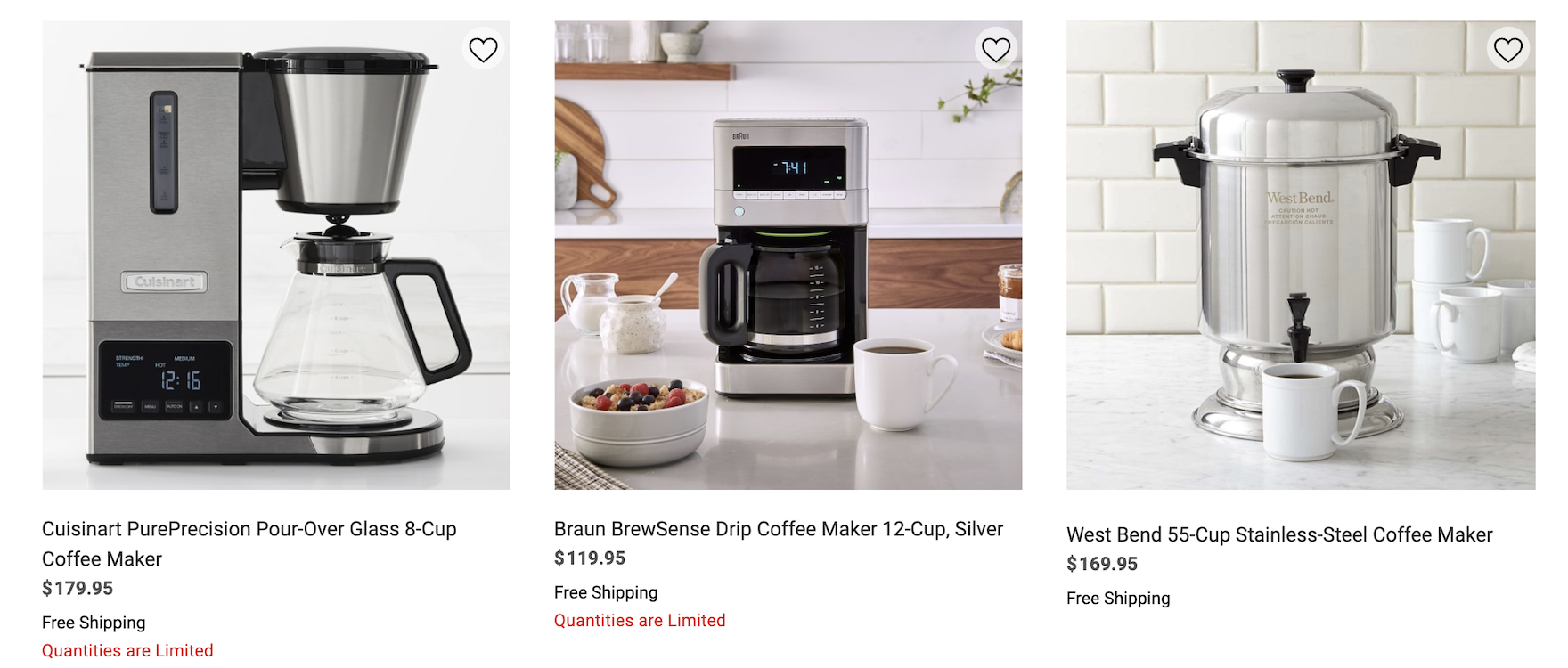1568x668 pixels.
Task: Open Braun BrewSense Drip Coffee Maker title link
Action: [x=779, y=529]
